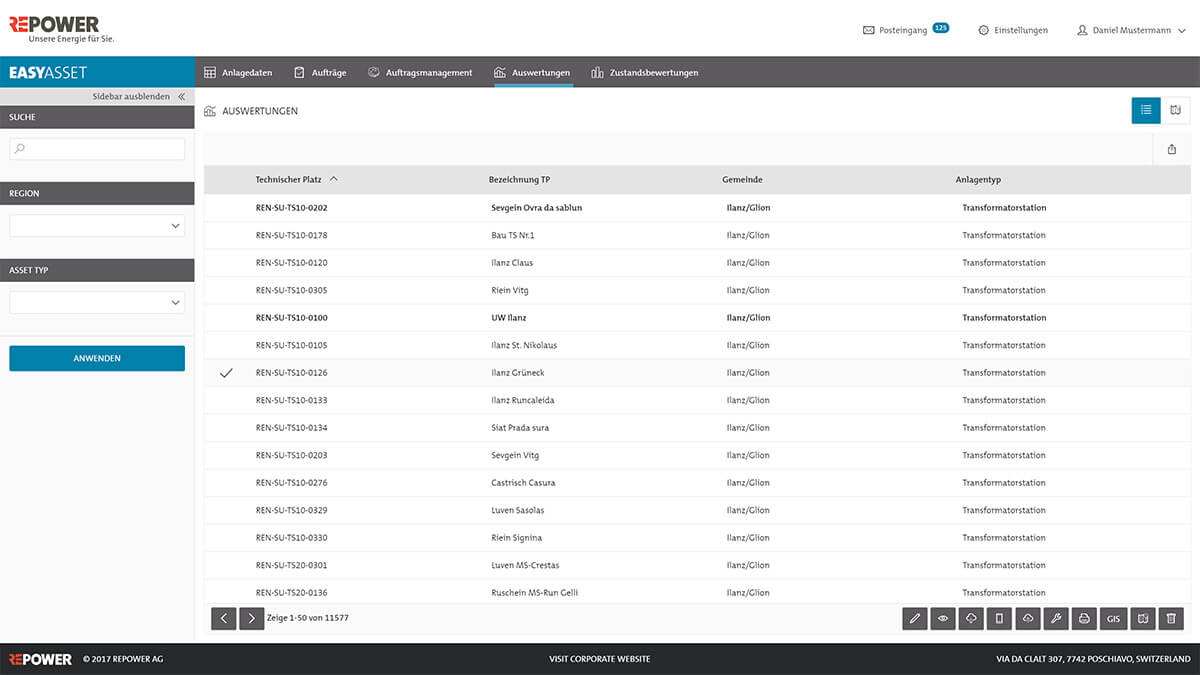Viewport: 1200px width, 675px height.
Task: Open the Visit Corporate Website link in the footer
Action: tap(600, 658)
